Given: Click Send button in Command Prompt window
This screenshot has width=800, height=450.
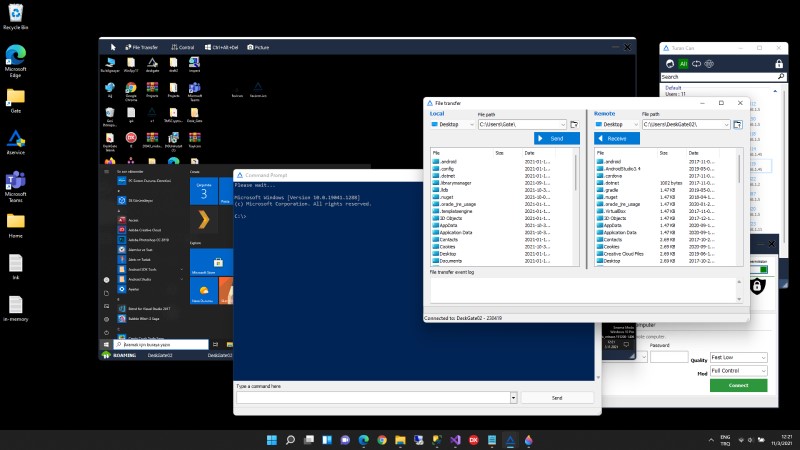Looking at the screenshot, I should coord(557,397).
